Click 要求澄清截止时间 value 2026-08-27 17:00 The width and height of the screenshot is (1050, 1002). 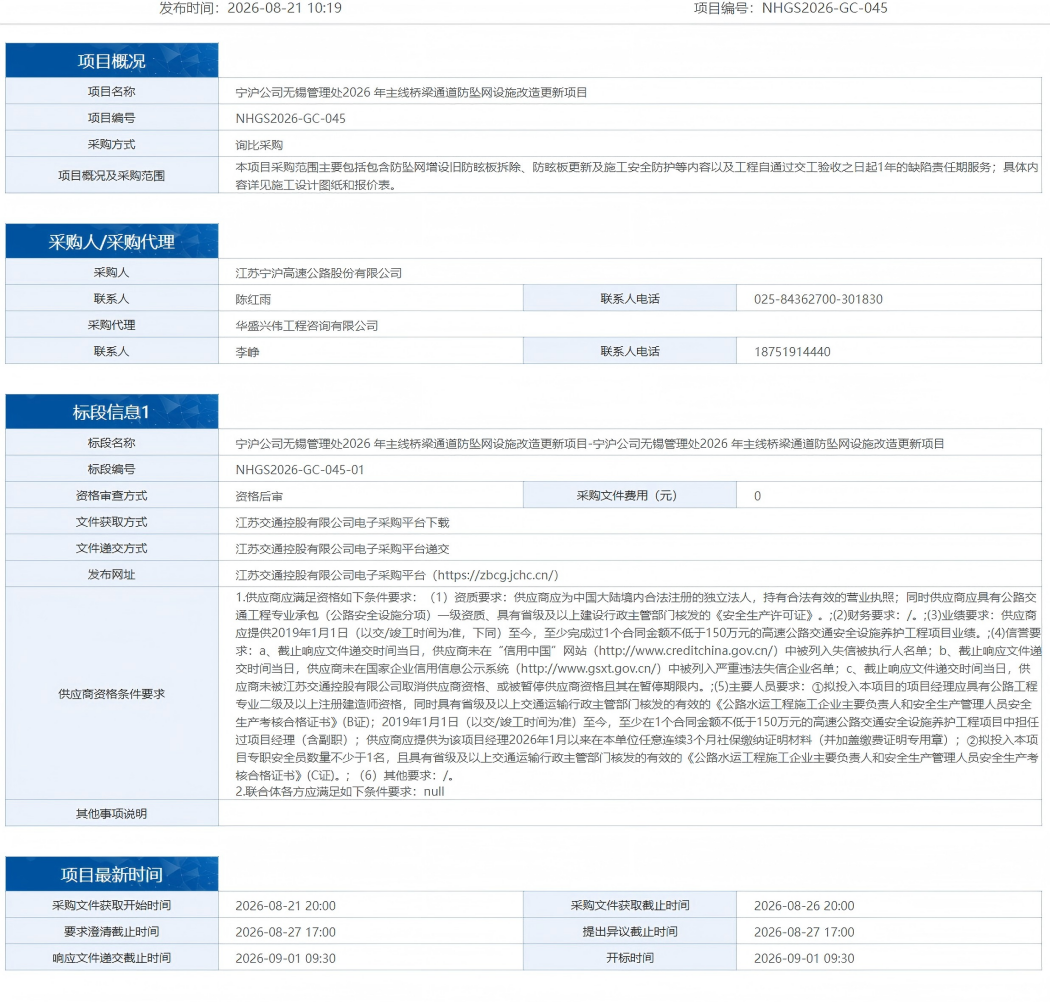point(285,932)
